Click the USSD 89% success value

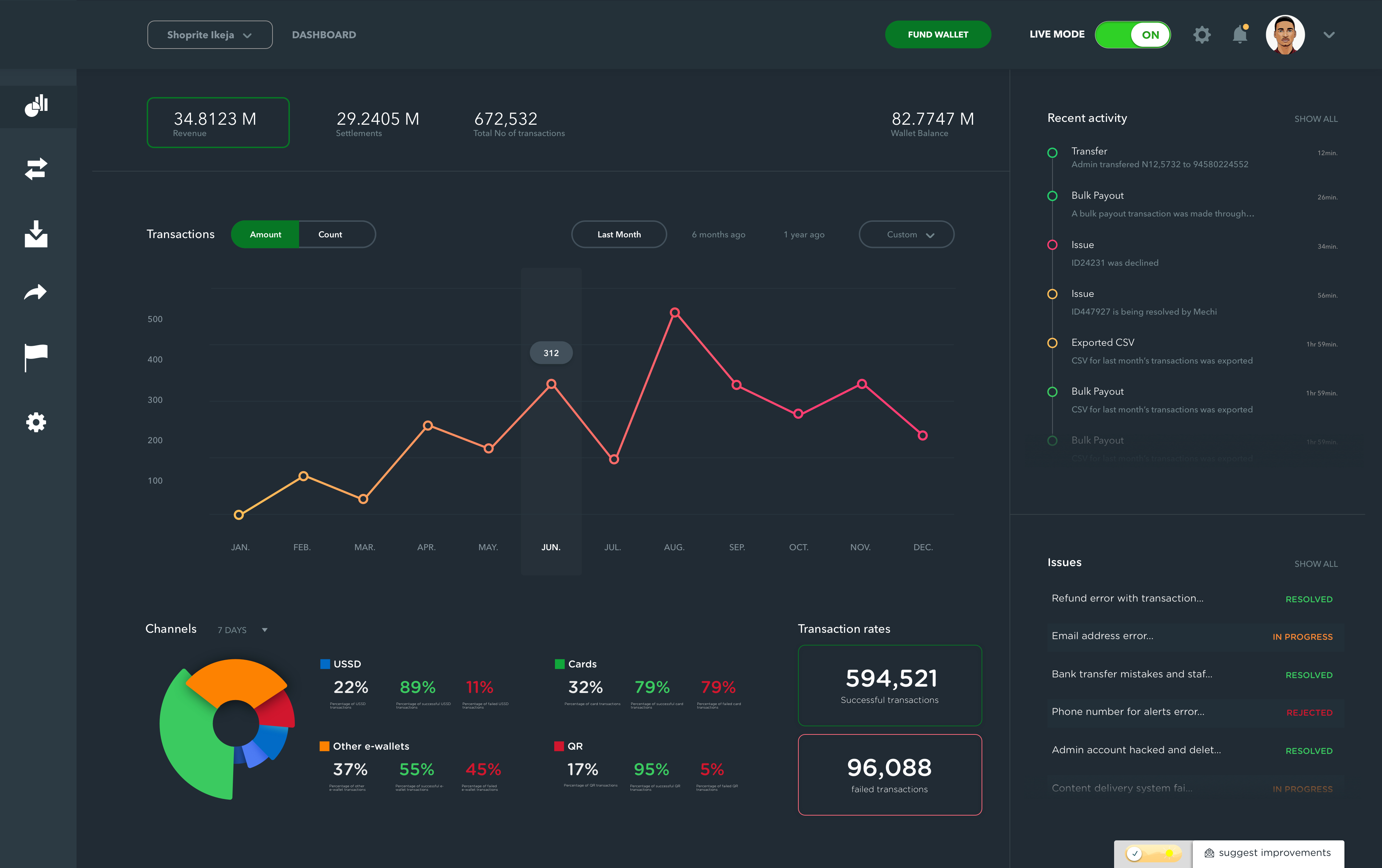(x=417, y=687)
